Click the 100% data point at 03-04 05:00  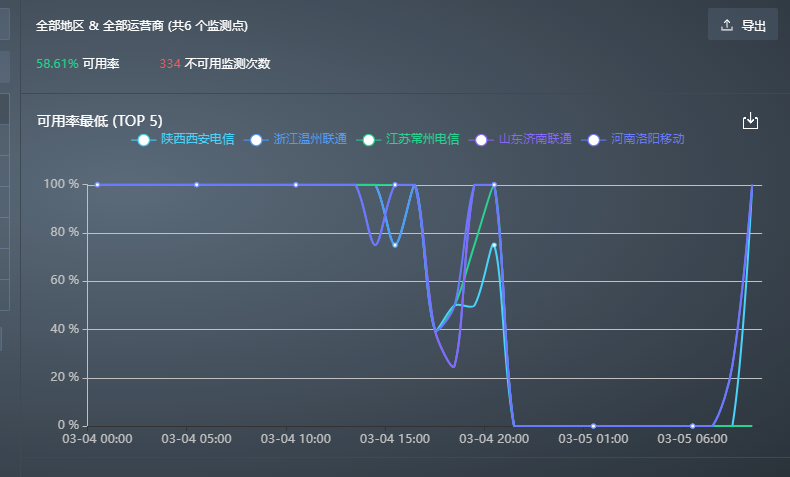[x=196, y=185]
